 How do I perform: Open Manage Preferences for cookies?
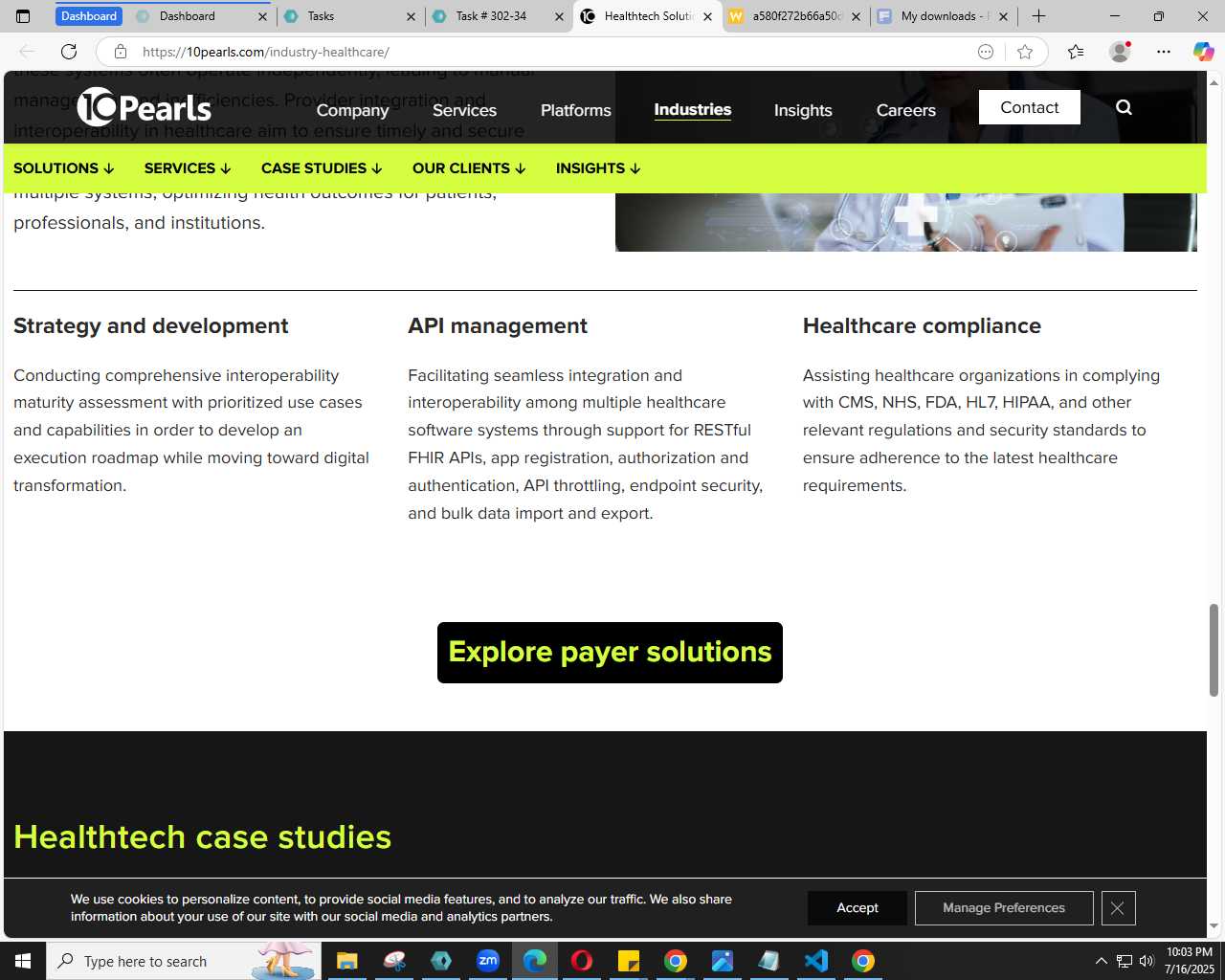click(x=1004, y=908)
